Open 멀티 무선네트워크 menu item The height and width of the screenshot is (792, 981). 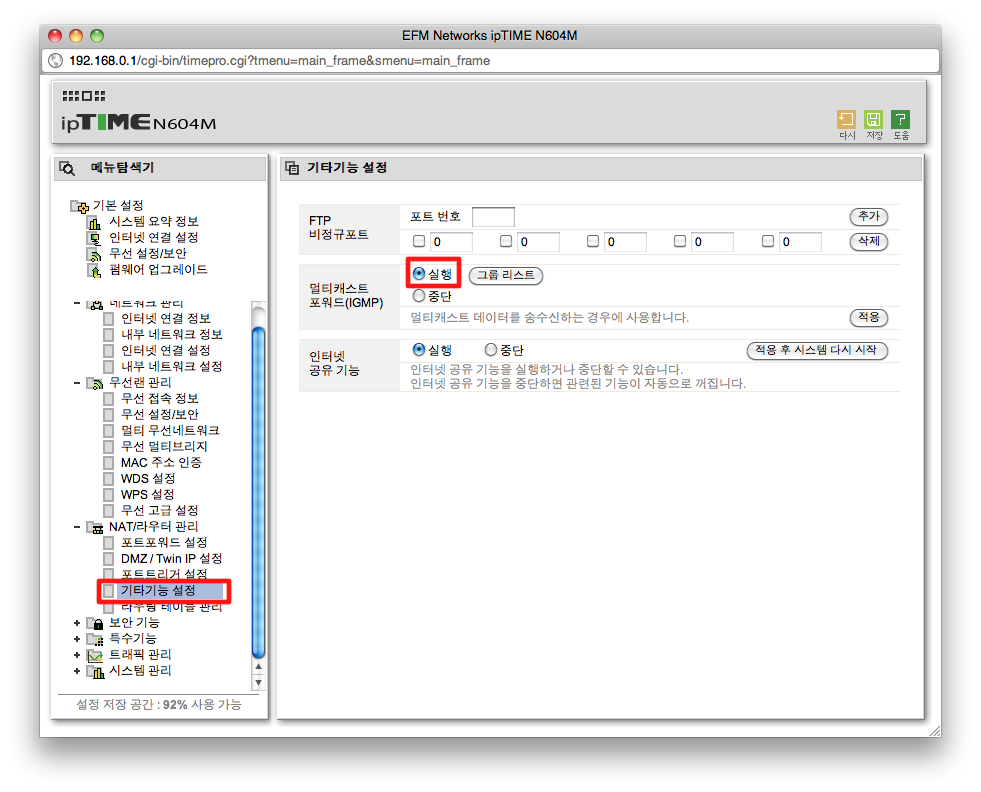coord(170,430)
